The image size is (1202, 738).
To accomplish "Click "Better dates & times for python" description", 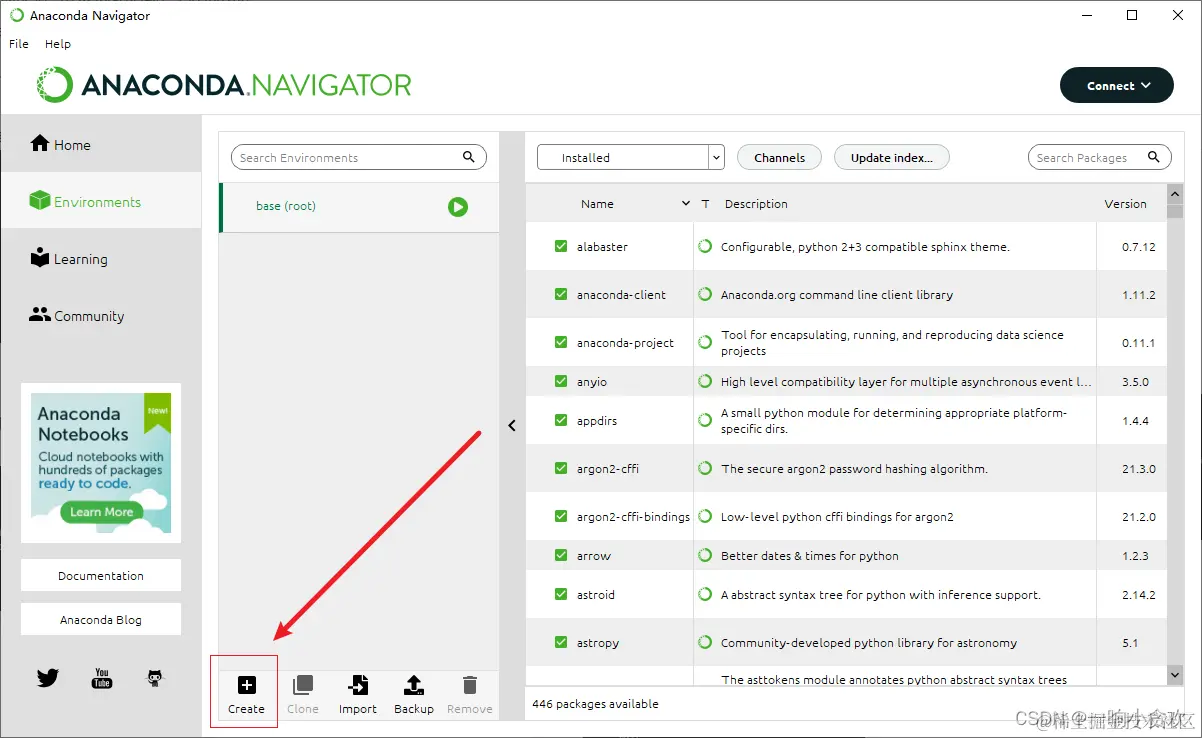I will [810, 556].
